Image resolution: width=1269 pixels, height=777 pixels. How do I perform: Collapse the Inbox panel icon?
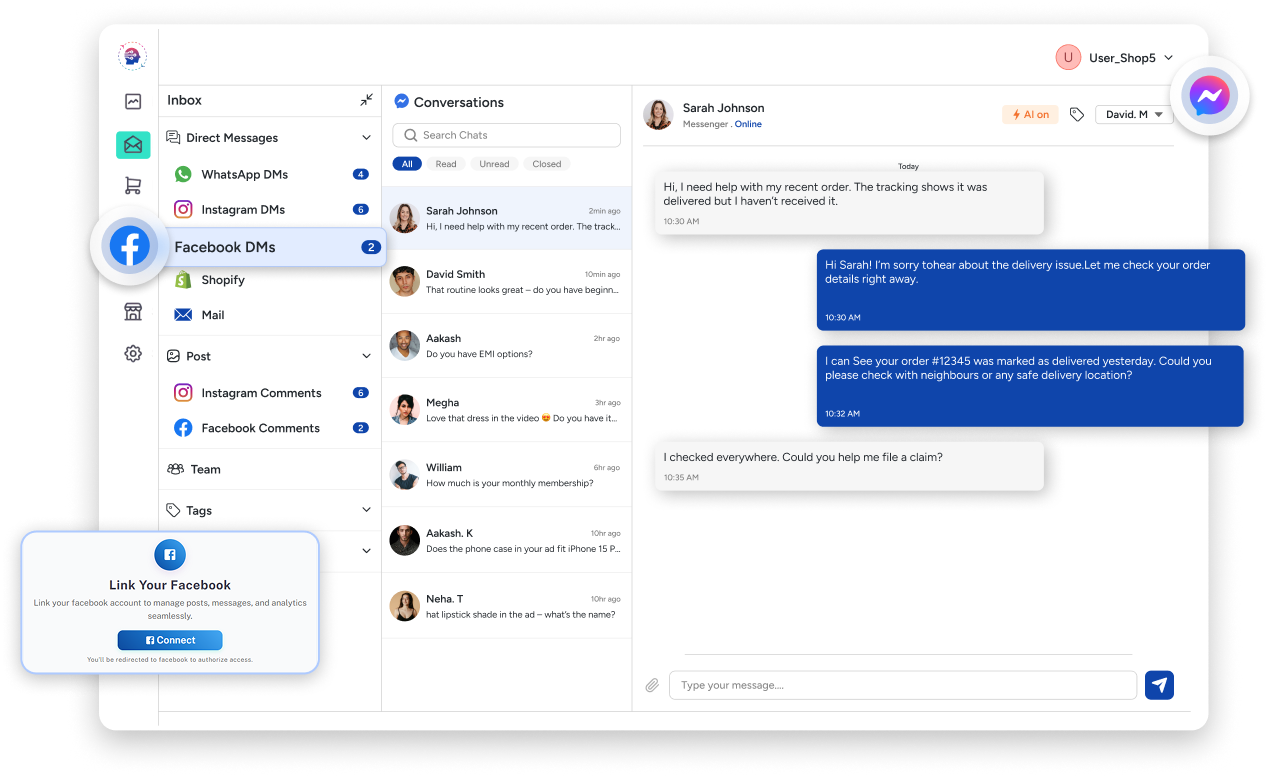click(x=367, y=100)
